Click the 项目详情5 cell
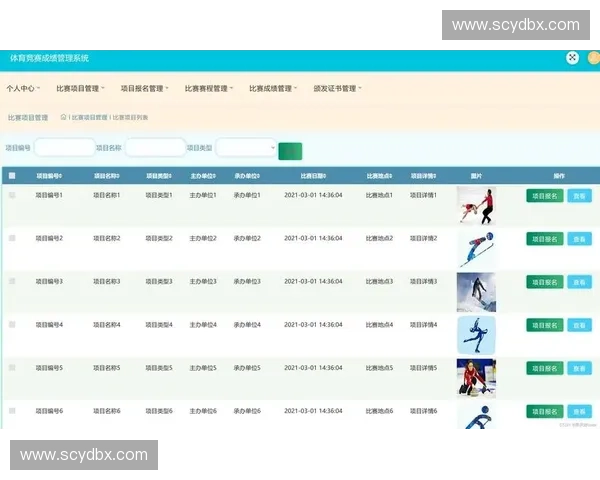 click(x=424, y=368)
